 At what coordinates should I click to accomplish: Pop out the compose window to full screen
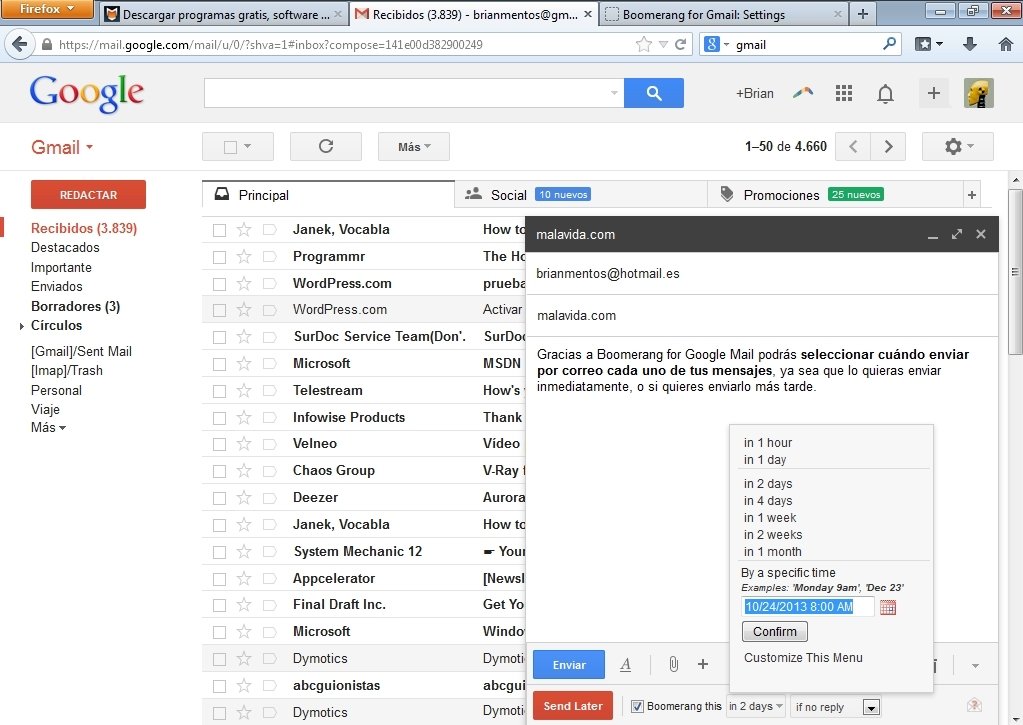click(956, 234)
